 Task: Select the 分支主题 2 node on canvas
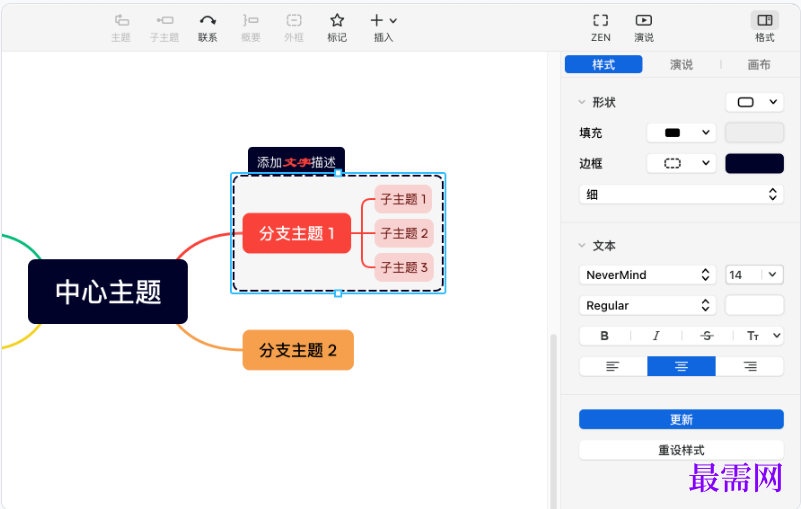pyautogui.click(x=298, y=350)
